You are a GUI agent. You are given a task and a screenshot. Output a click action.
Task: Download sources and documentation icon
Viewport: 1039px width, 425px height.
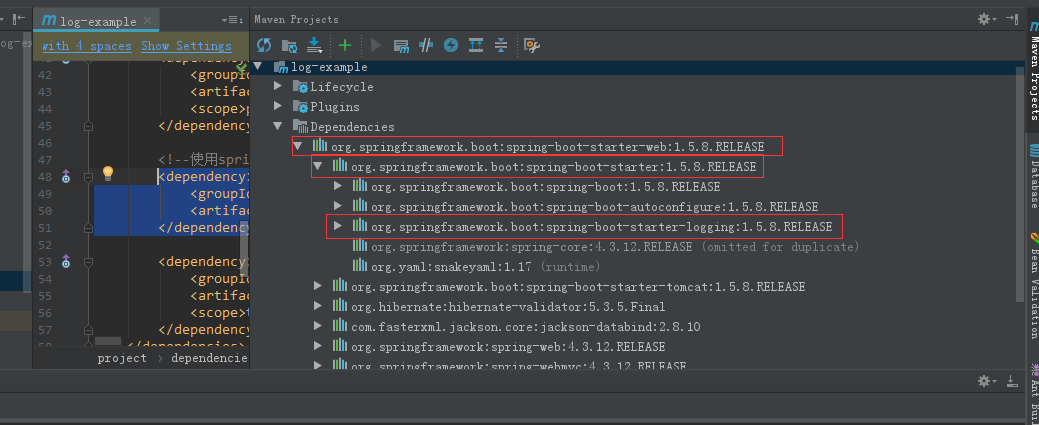tap(314, 45)
